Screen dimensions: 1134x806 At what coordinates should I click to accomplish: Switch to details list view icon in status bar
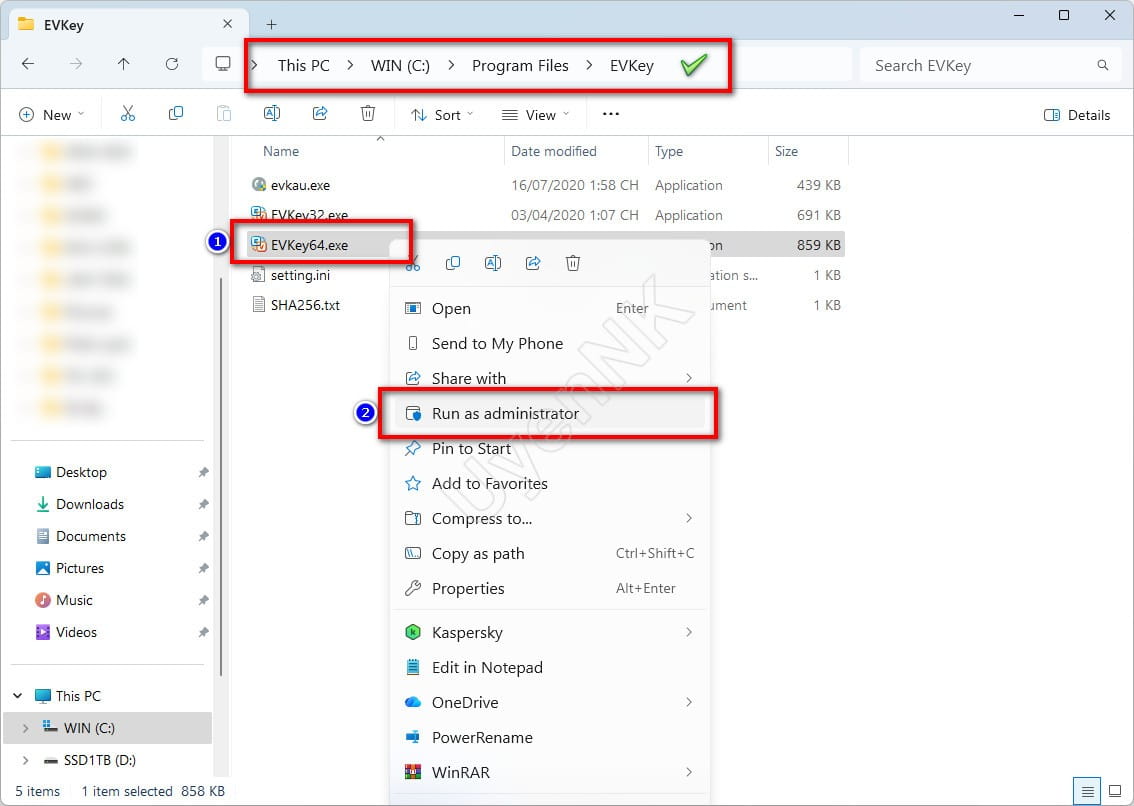(x=1087, y=792)
